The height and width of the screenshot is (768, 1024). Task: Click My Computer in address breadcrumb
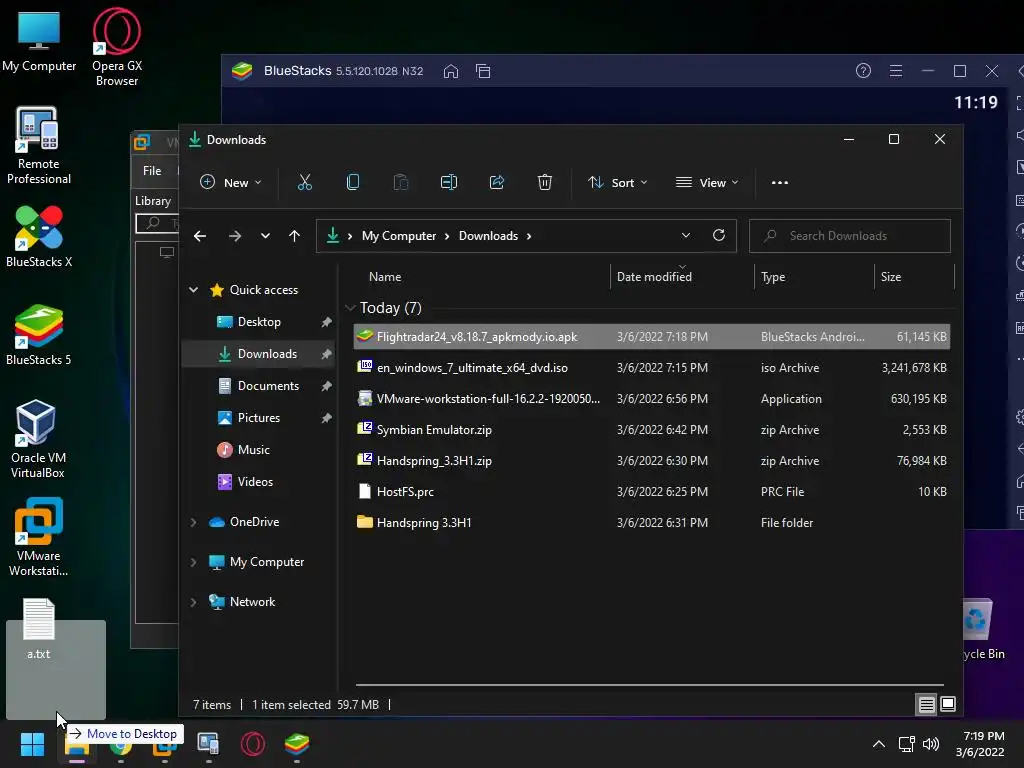tap(399, 236)
